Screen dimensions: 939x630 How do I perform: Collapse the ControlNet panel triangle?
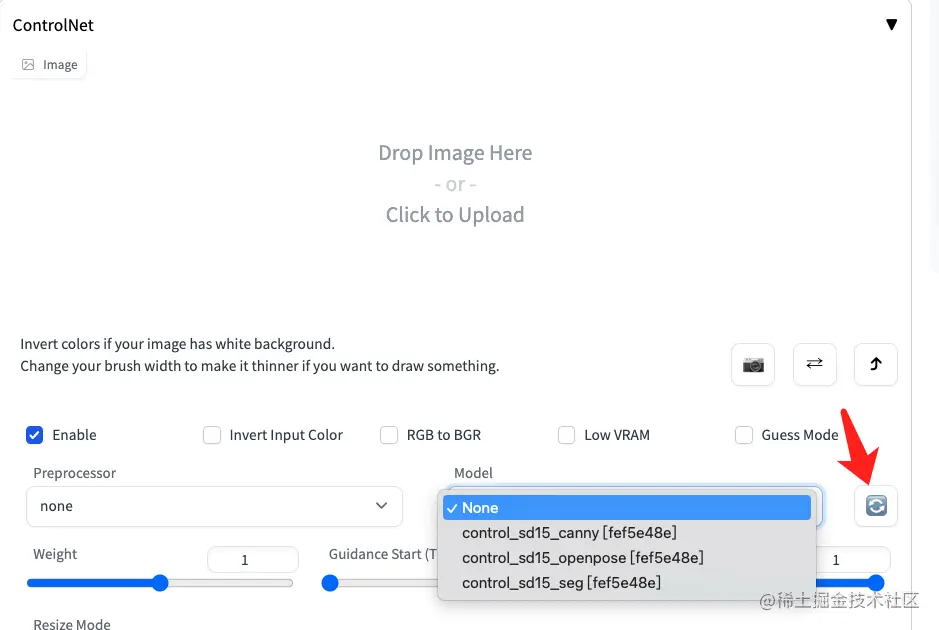(x=892, y=25)
